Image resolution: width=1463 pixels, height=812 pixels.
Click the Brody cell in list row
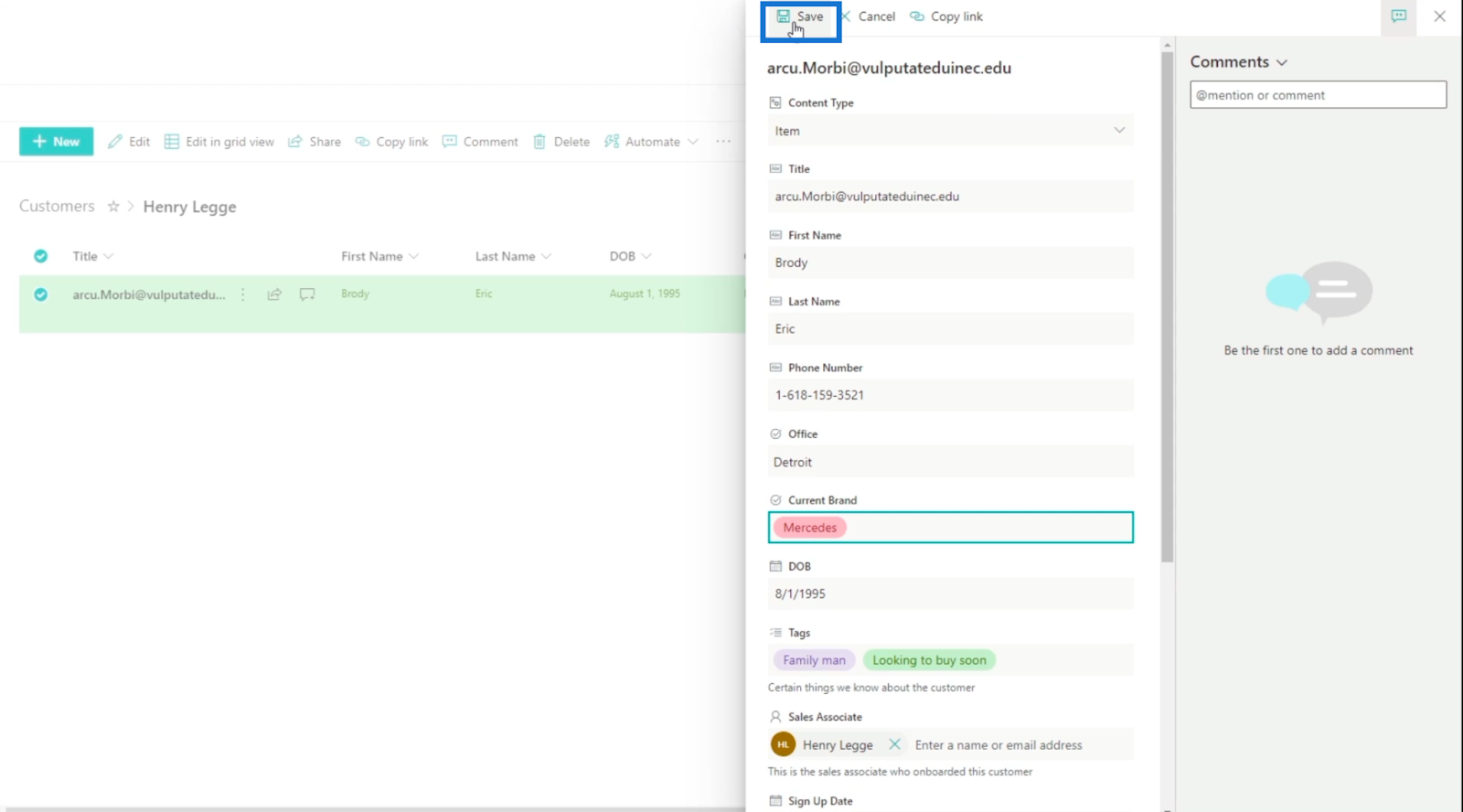tap(355, 294)
